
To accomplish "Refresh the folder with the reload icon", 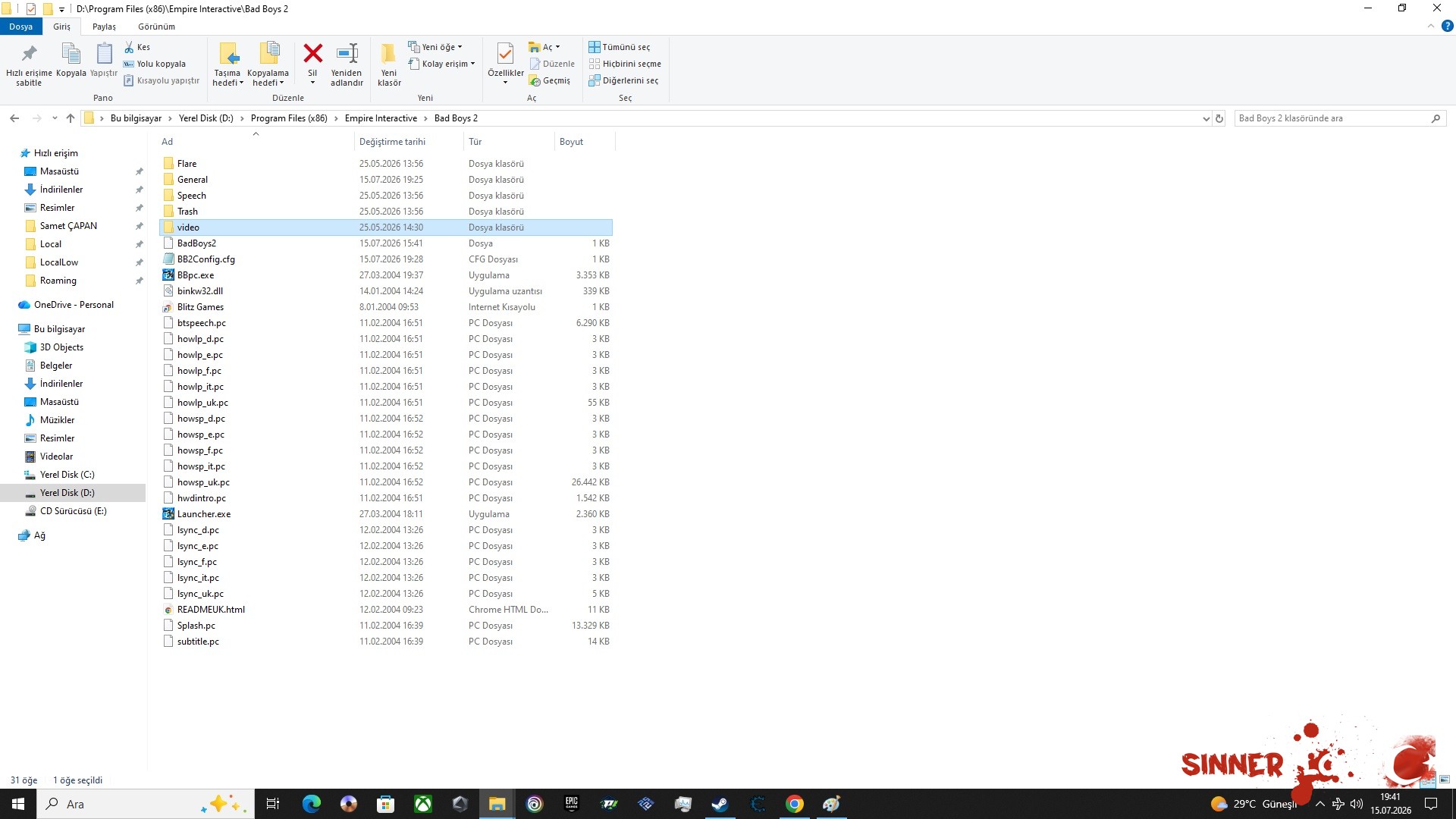I will tap(1219, 118).
